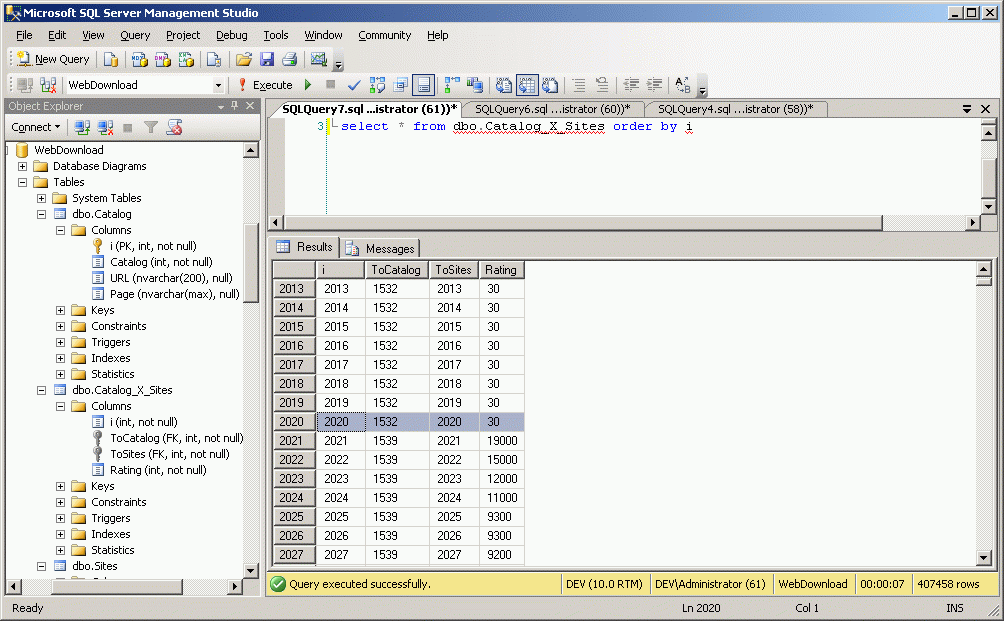Screen dimensions: 1004x621
Task: Click the Object Explorer script-with-red-X icon
Action: pos(174,127)
